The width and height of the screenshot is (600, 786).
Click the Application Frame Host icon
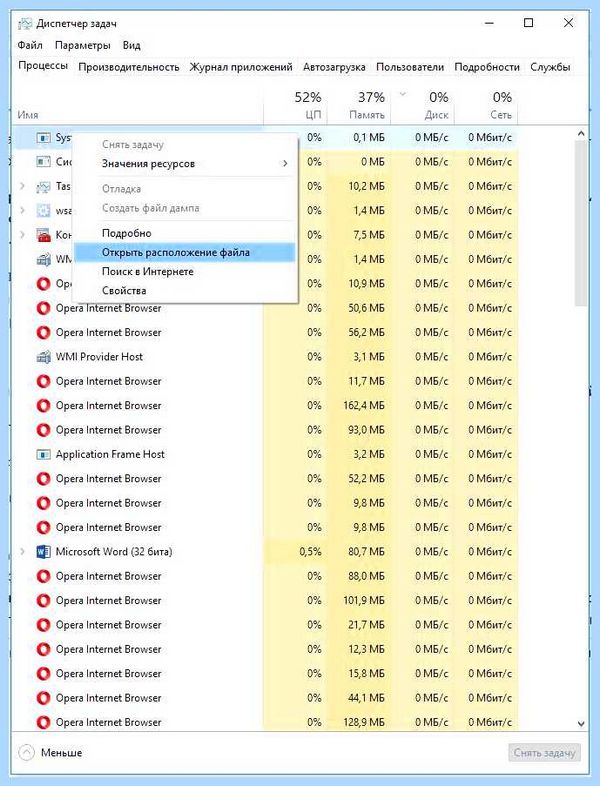44,455
